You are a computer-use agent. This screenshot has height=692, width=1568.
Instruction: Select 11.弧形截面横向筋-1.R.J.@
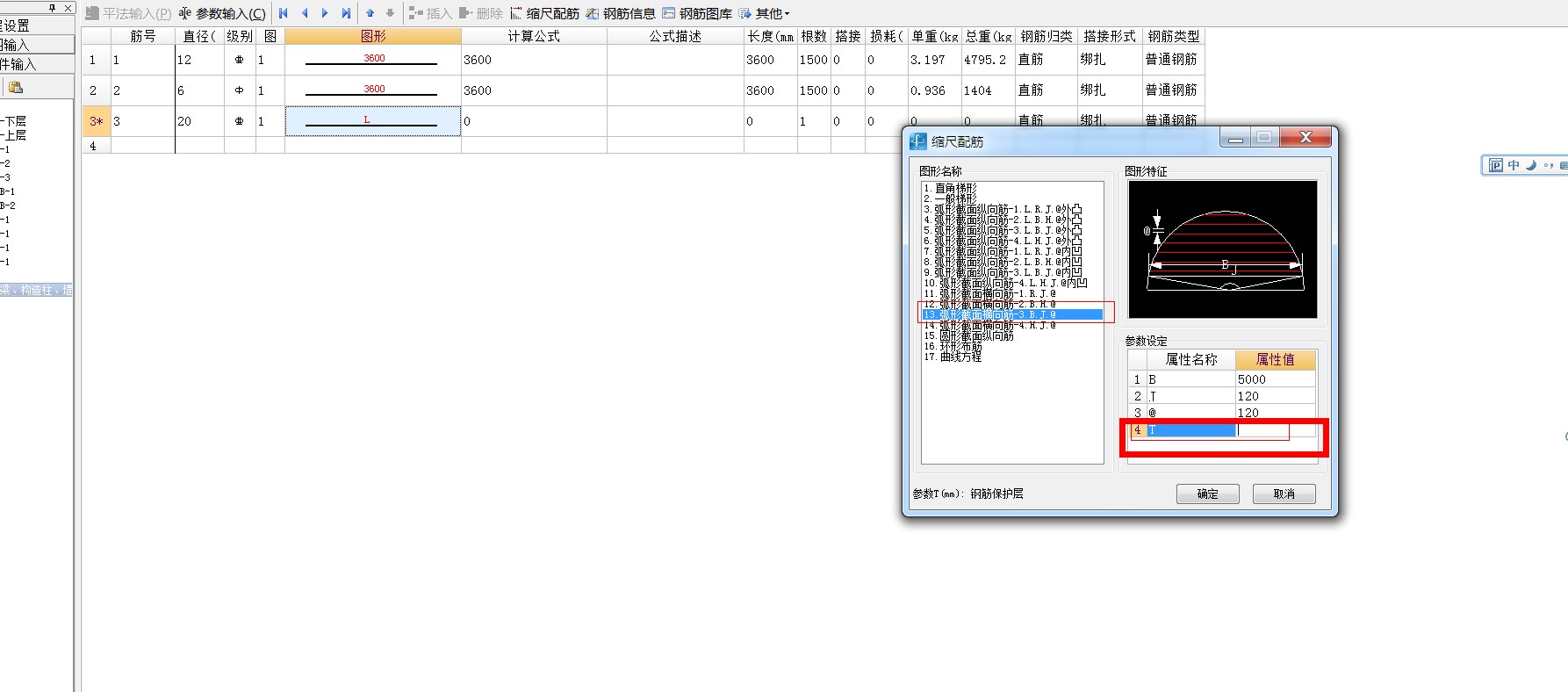coord(989,293)
